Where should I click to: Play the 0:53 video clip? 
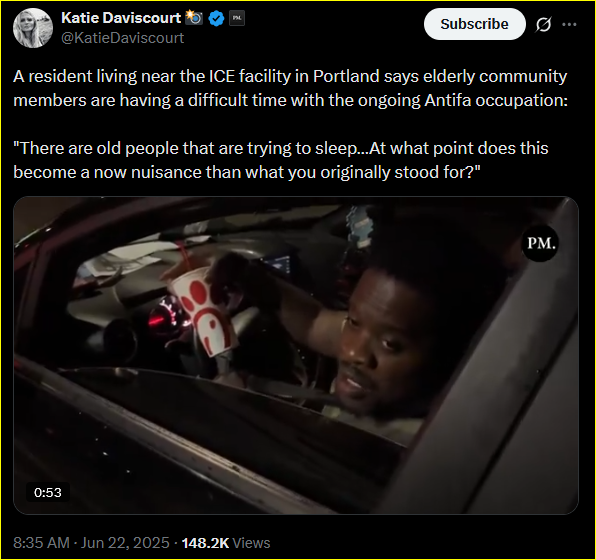296,355
